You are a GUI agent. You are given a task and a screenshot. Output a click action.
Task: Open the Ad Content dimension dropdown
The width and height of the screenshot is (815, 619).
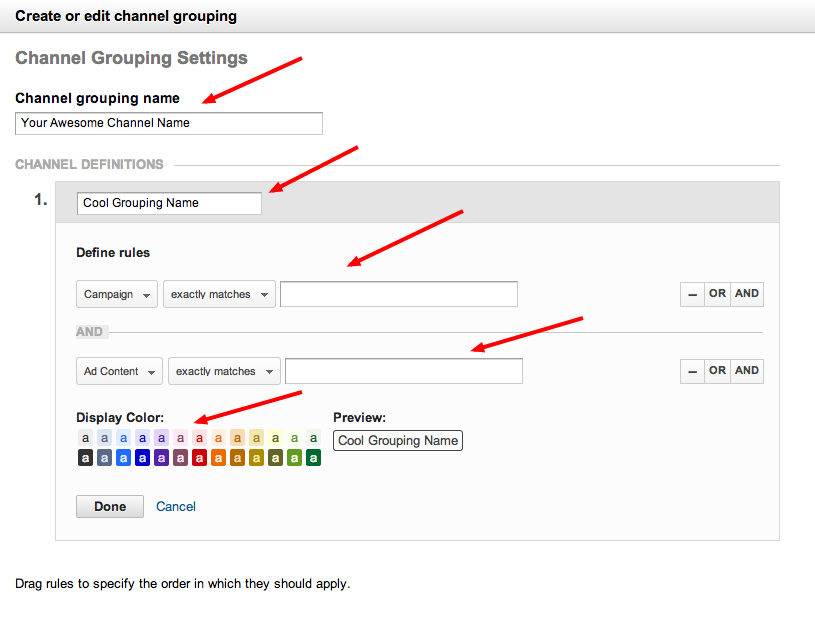[120, 371]
